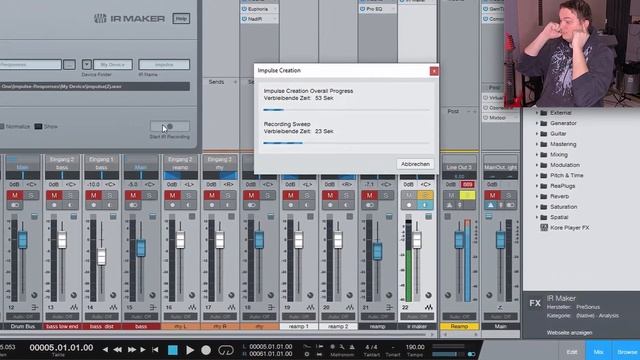Click the Kore Player FX plugin icon
The width and height of the screenshot is (640, 360).
(544, 228)
